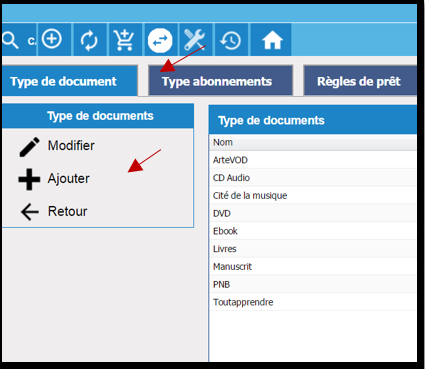This screenshot has height=369, width=425.
Task: Click the Retour action label
Action: point(68,211)
